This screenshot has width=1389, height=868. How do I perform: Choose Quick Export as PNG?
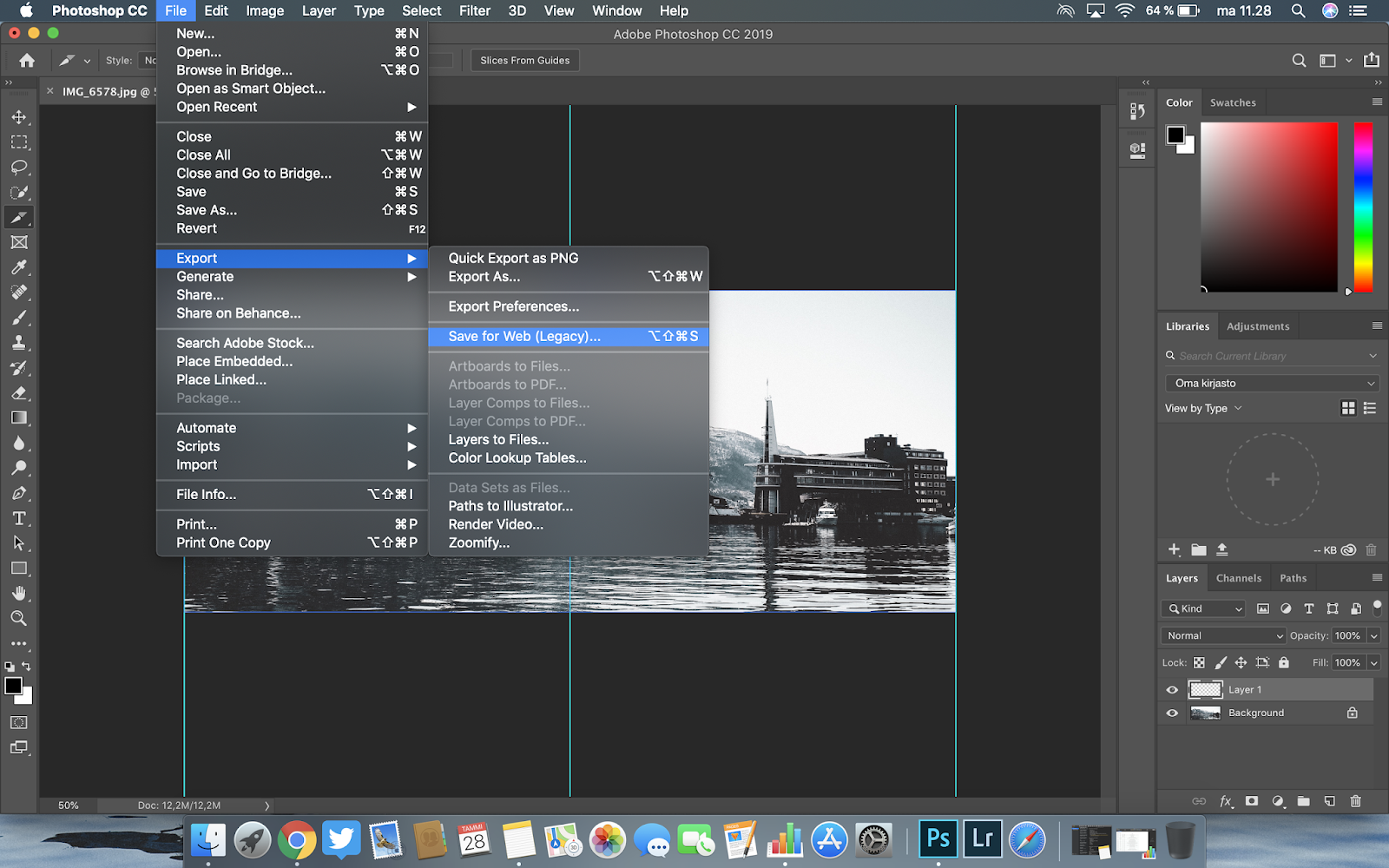(x=569, y=258)
